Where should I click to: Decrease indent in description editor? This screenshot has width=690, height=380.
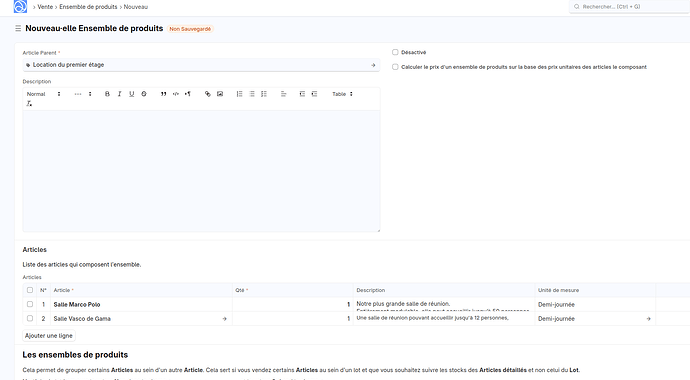(302, 94)
